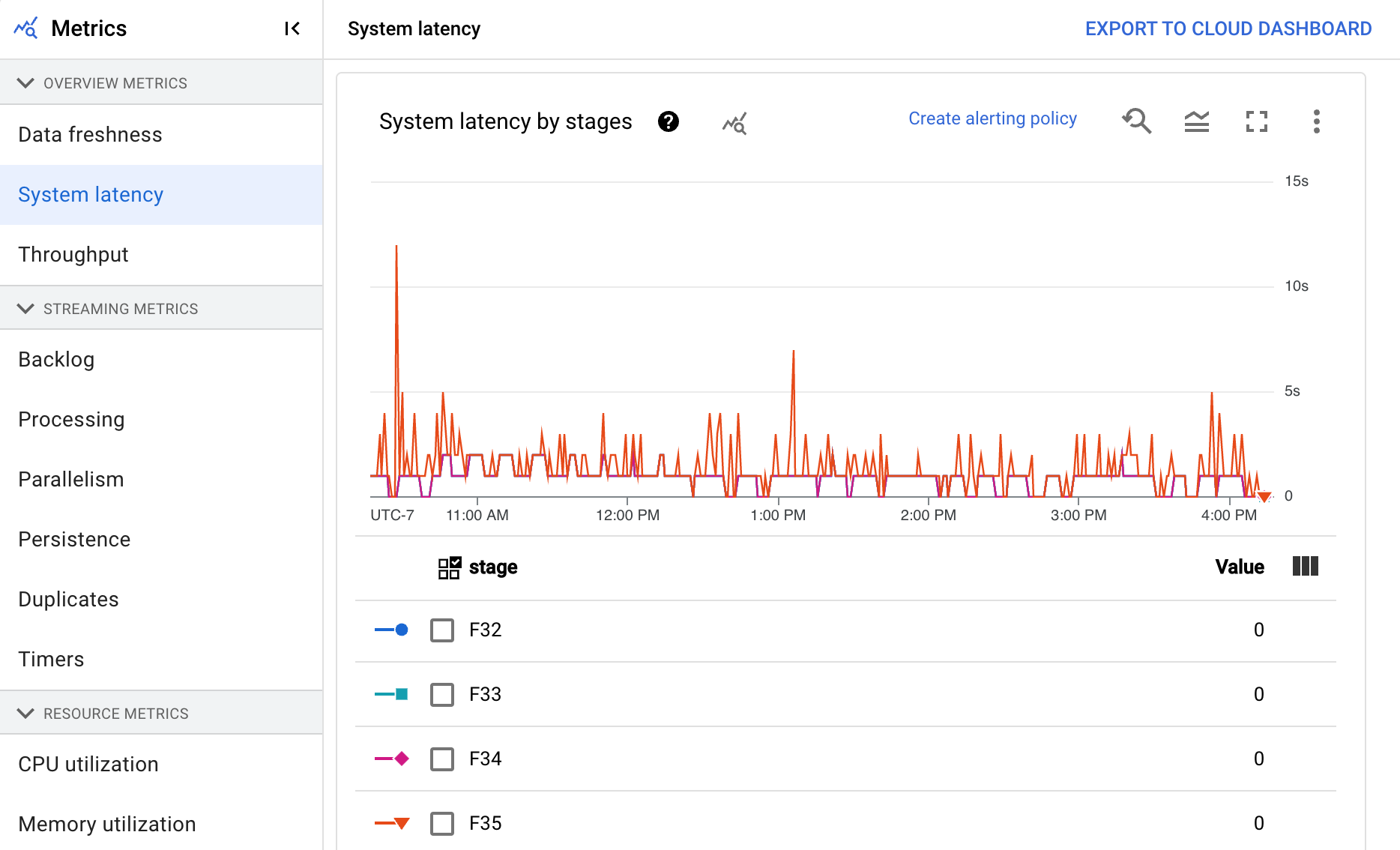The height and width of the screenshot is (850, 1400).
Task: Open Create alerting policy
Action: [992, 118]
